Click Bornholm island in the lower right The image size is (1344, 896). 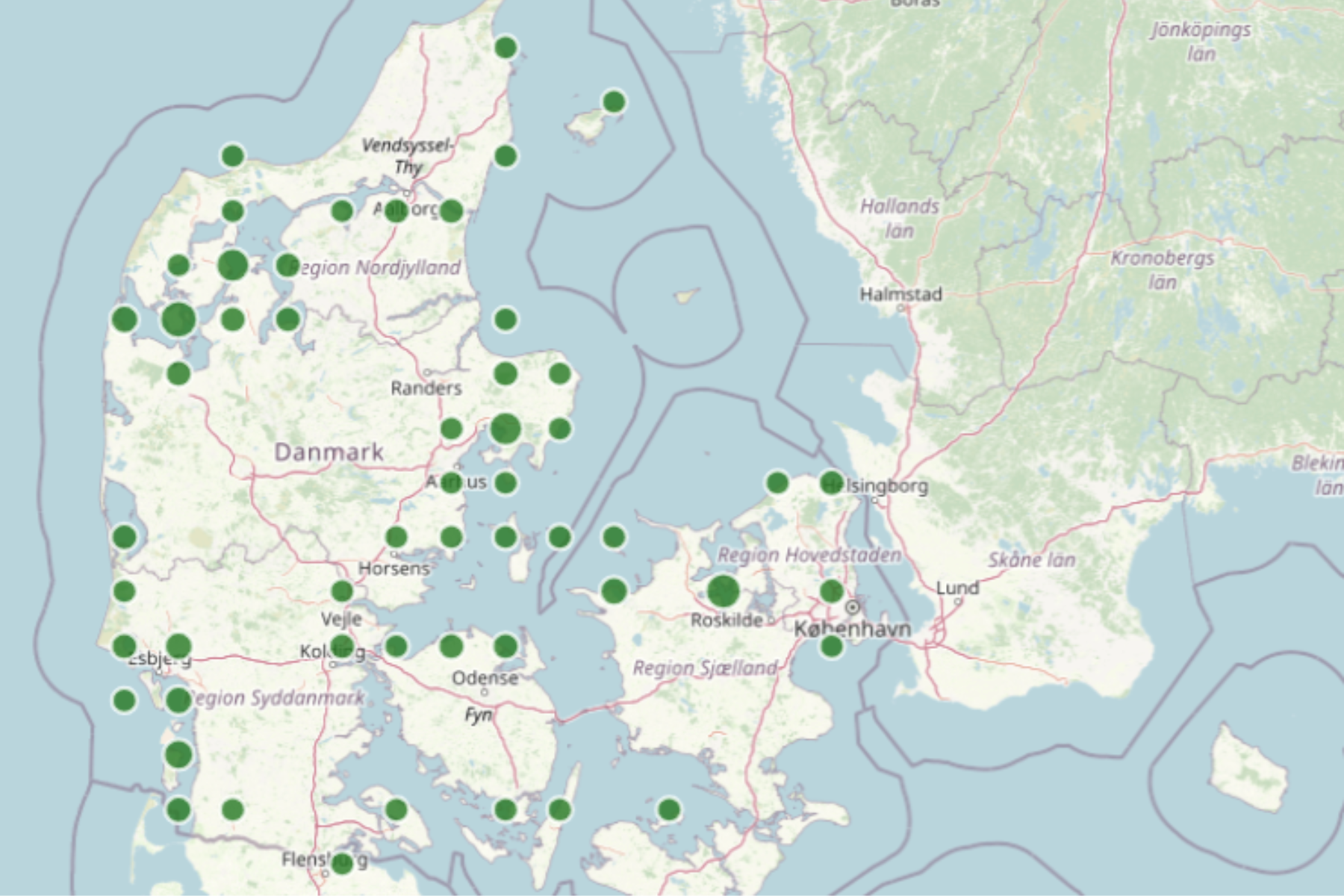[x=1247, y=771]
